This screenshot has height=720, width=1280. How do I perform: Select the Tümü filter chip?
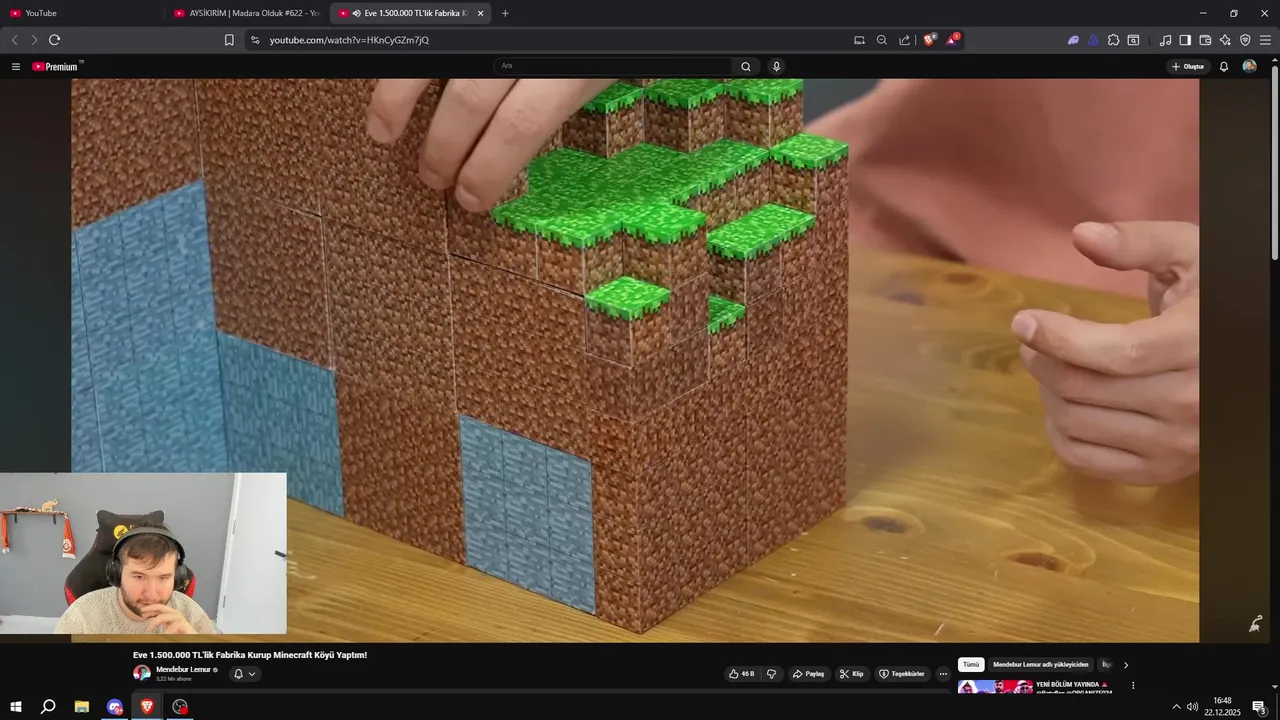971,665
